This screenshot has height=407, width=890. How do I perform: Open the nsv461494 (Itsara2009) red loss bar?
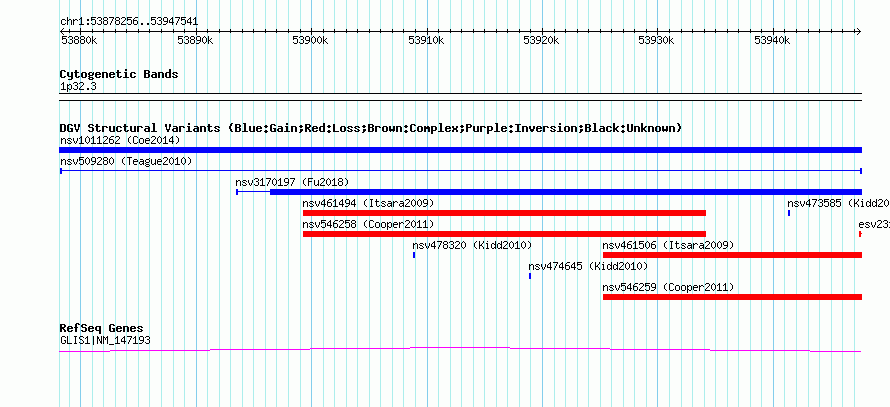(504, 213)
